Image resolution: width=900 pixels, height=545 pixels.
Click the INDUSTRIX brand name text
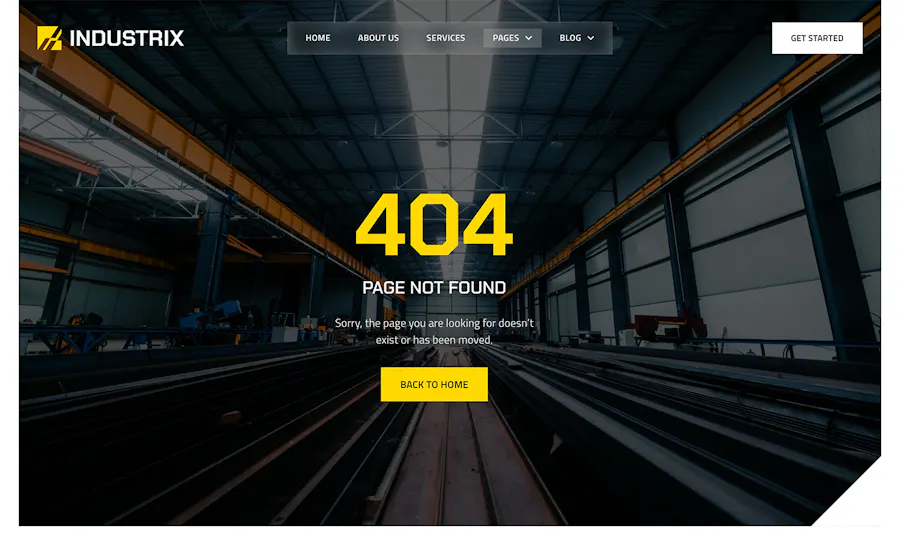(x=126, y=38)
